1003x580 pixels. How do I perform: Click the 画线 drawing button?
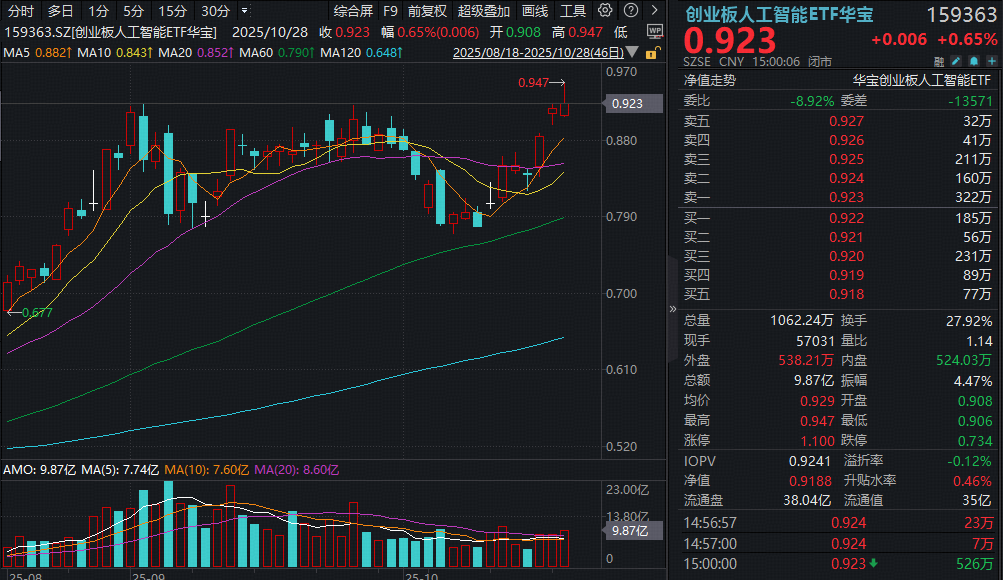tap(535, 11)
